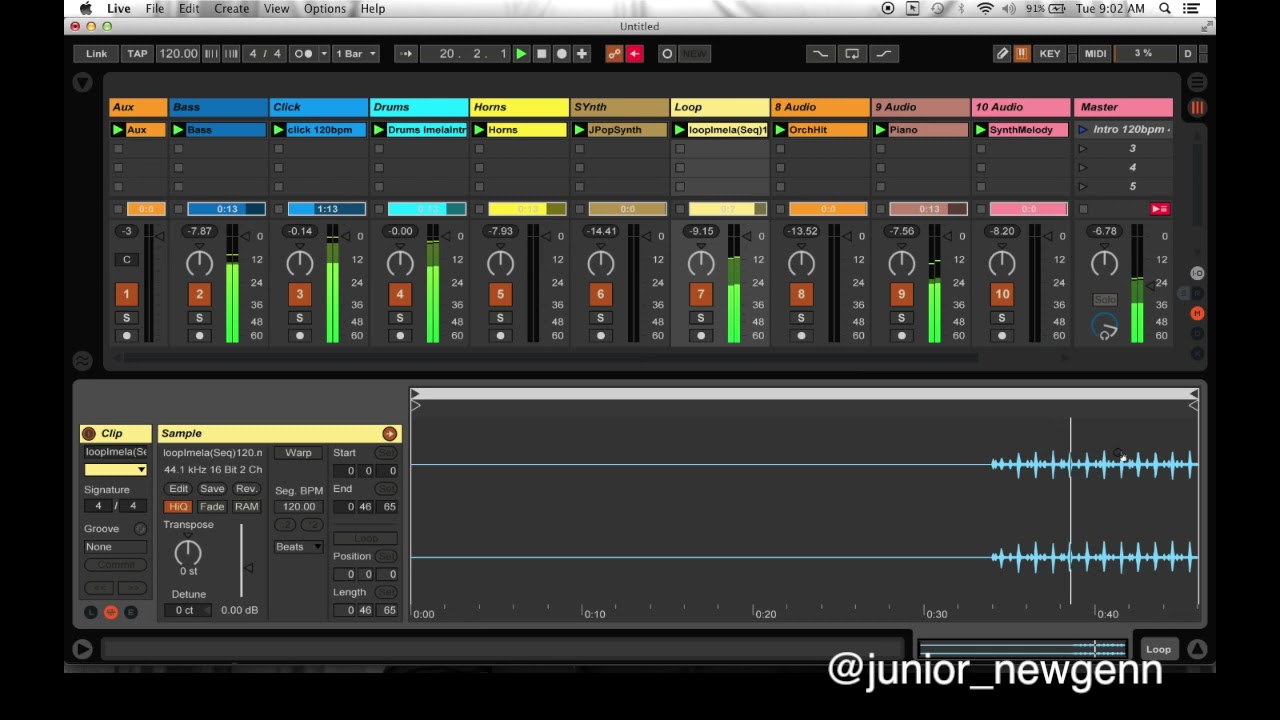Open the Groove None chooser
1280x720 pixels.
pos(114,547)
